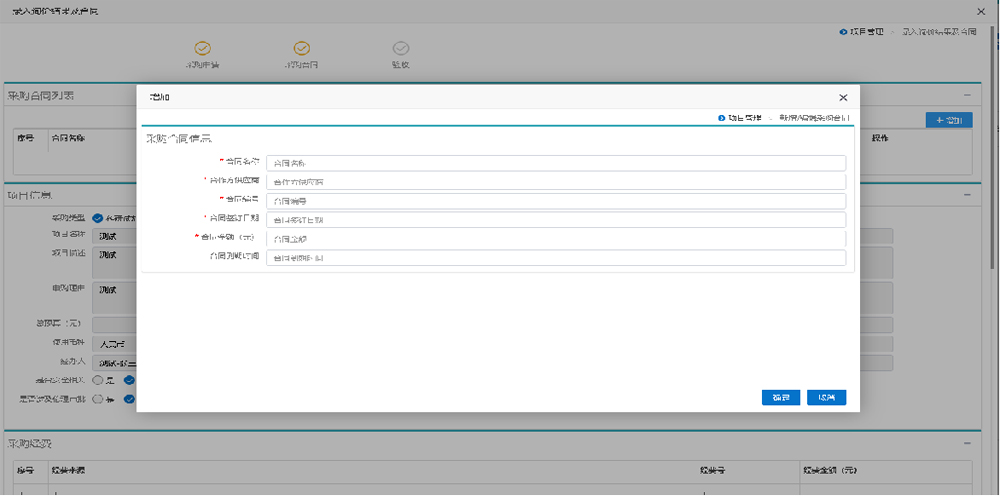This screenshot has height=496, width=1000.
Task: Select the unchecked first radio in second-to-last project row
Action: point(97,380)
